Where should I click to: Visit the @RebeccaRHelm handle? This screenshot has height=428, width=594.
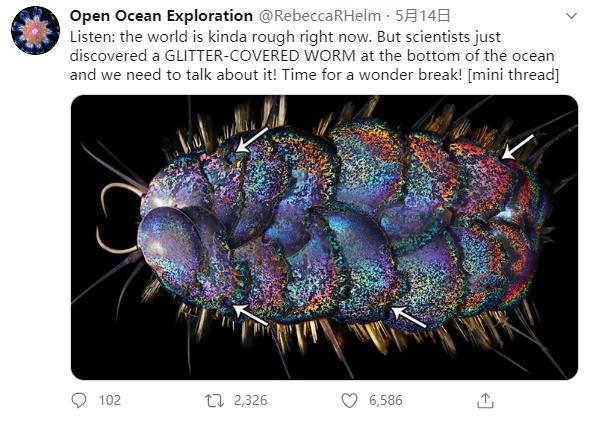coord(320,16)
